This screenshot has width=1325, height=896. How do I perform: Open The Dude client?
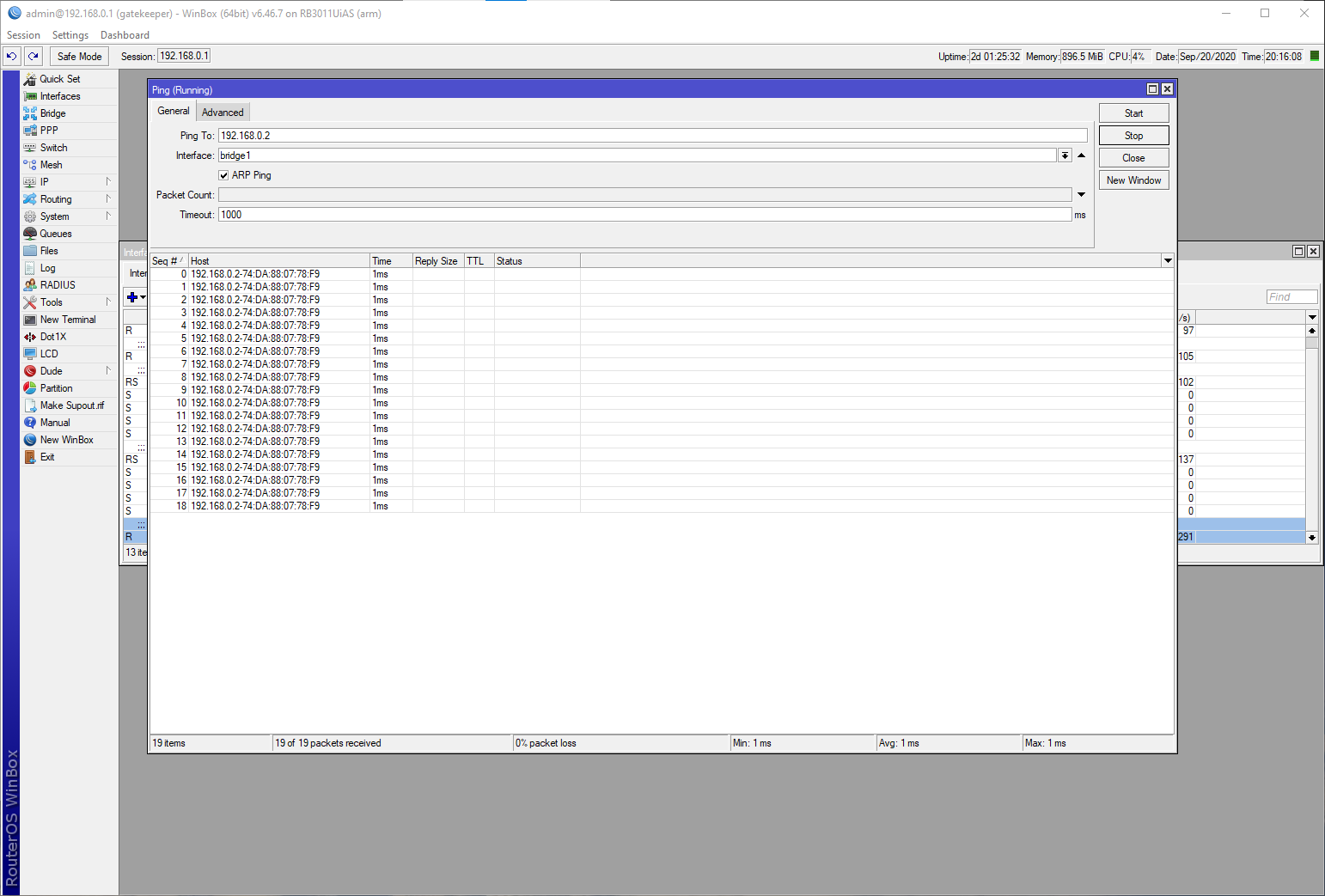click(50, 370)
